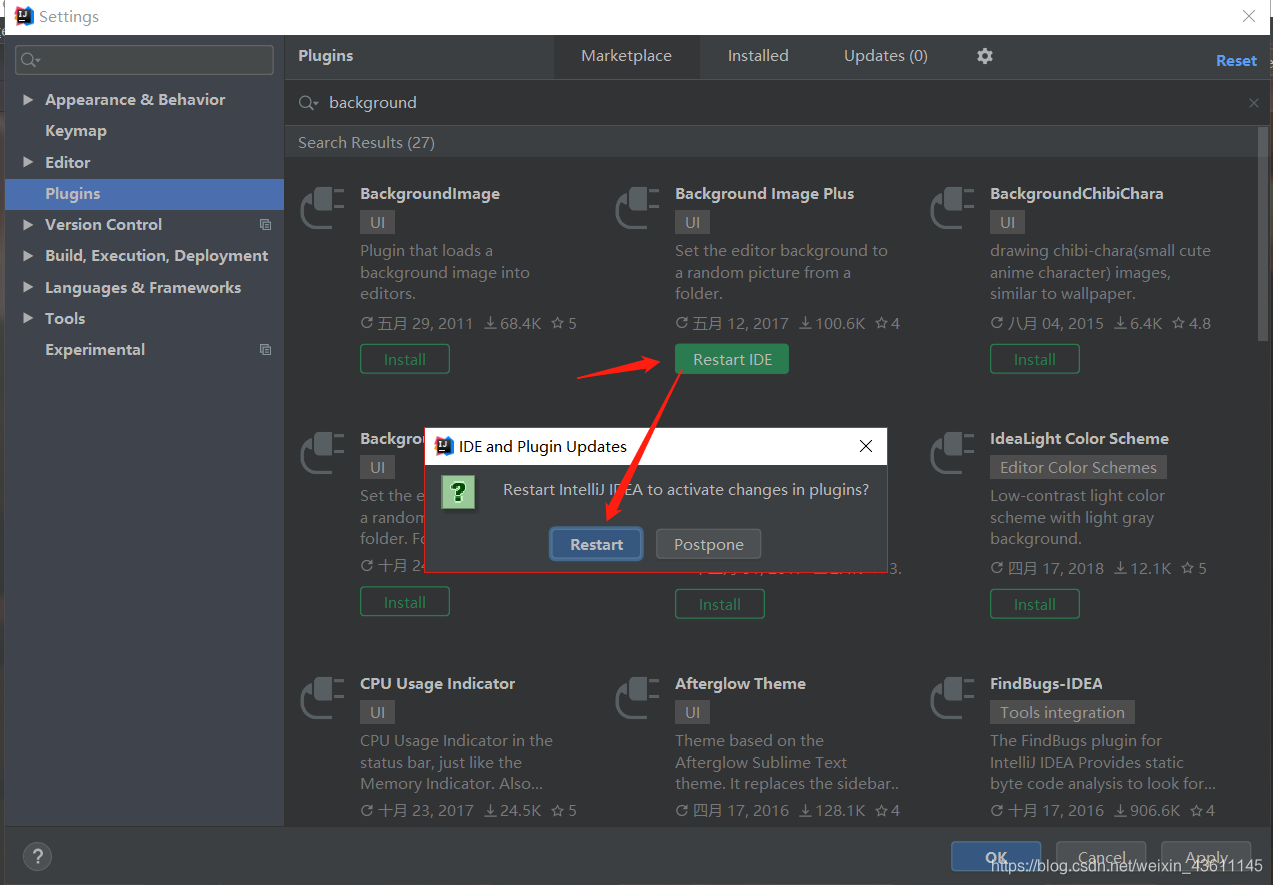Switch to the Marketplace tab
Viewport: 1273px width, 885px height.
626,56
